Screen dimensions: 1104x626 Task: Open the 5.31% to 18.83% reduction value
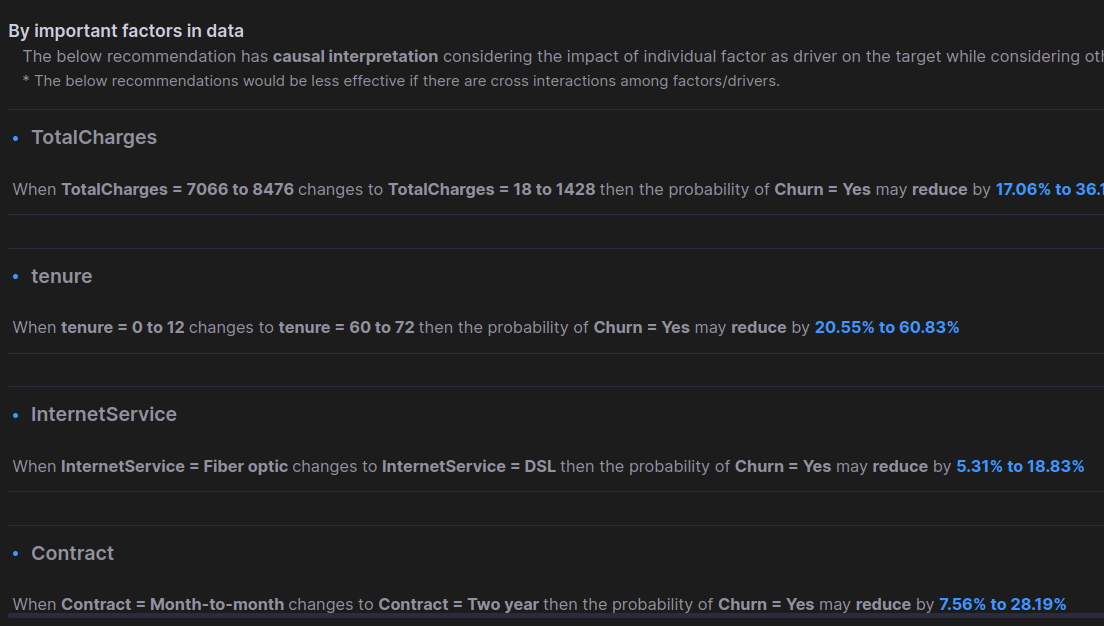[x=1020, y=466]
